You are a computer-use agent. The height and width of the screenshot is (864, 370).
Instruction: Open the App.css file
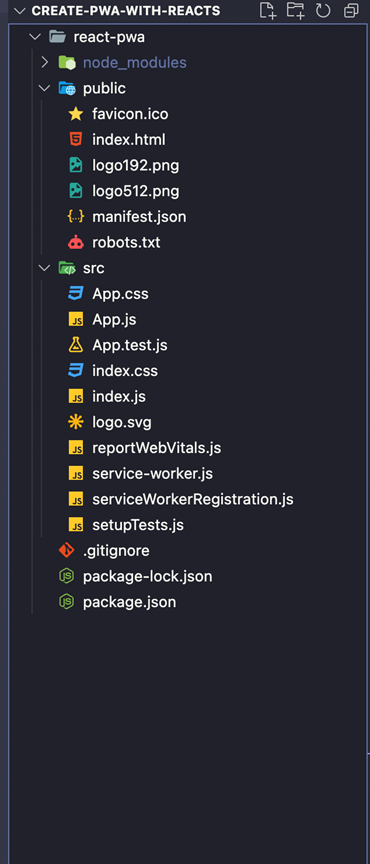[120, 294]
